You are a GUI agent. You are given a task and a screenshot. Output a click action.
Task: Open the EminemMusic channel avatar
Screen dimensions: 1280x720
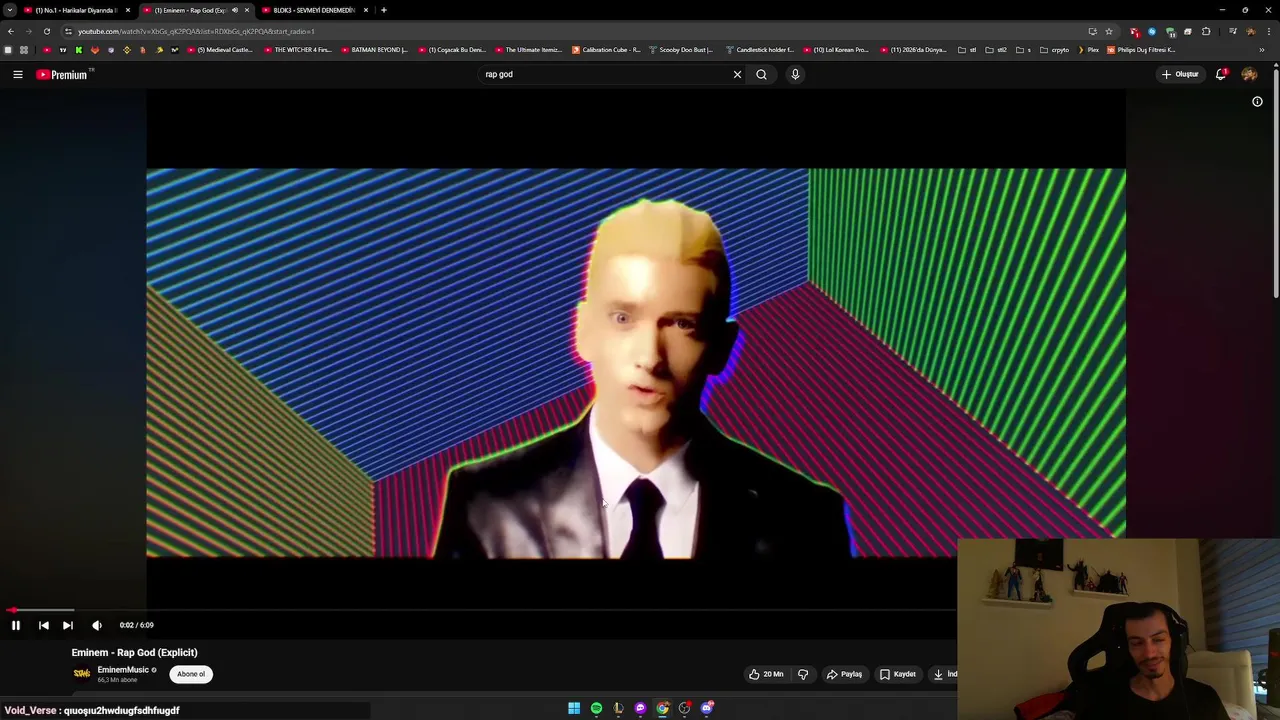(x=82, y=674)
